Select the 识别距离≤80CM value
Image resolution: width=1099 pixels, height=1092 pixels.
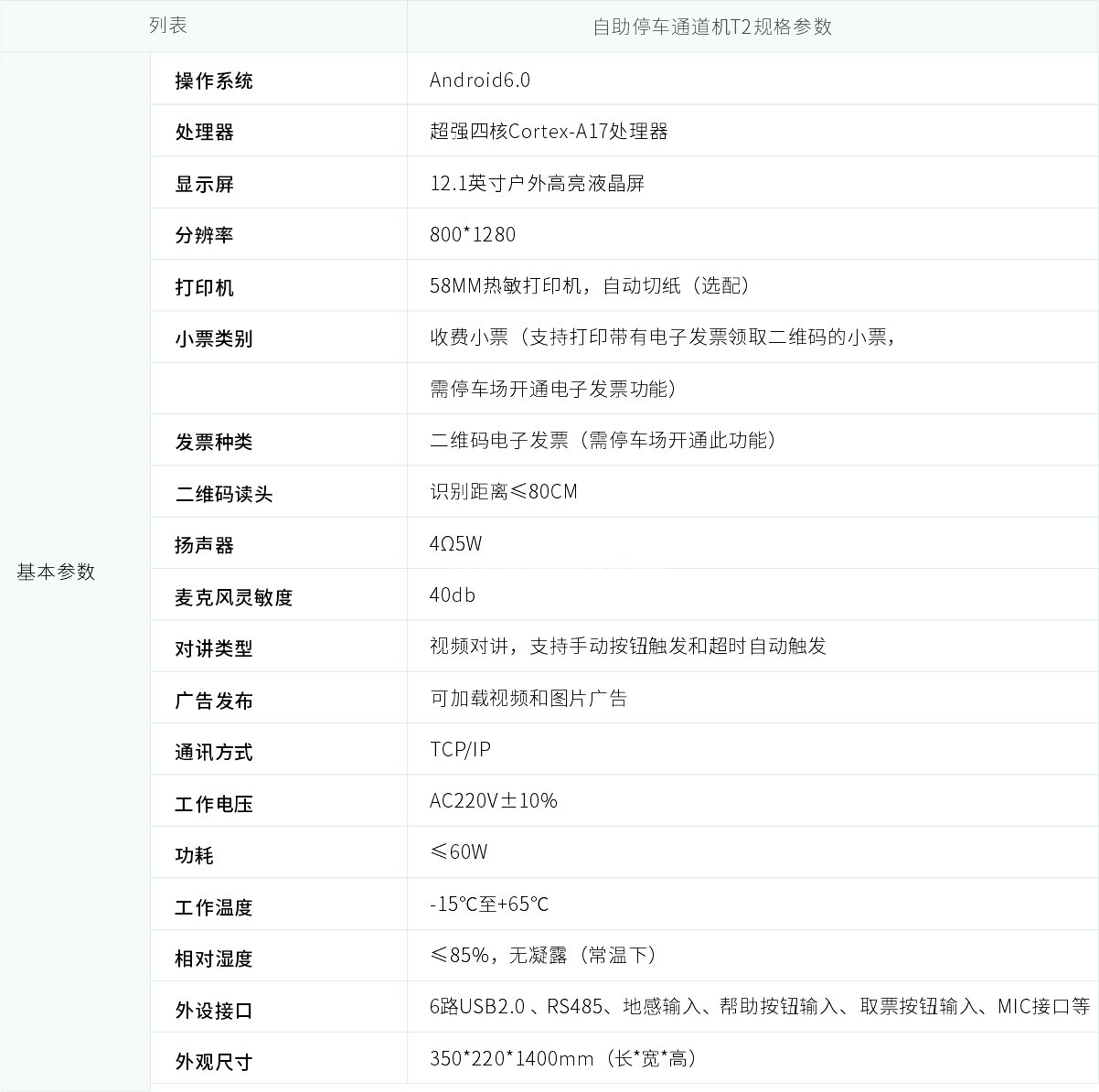coord(504,491)
